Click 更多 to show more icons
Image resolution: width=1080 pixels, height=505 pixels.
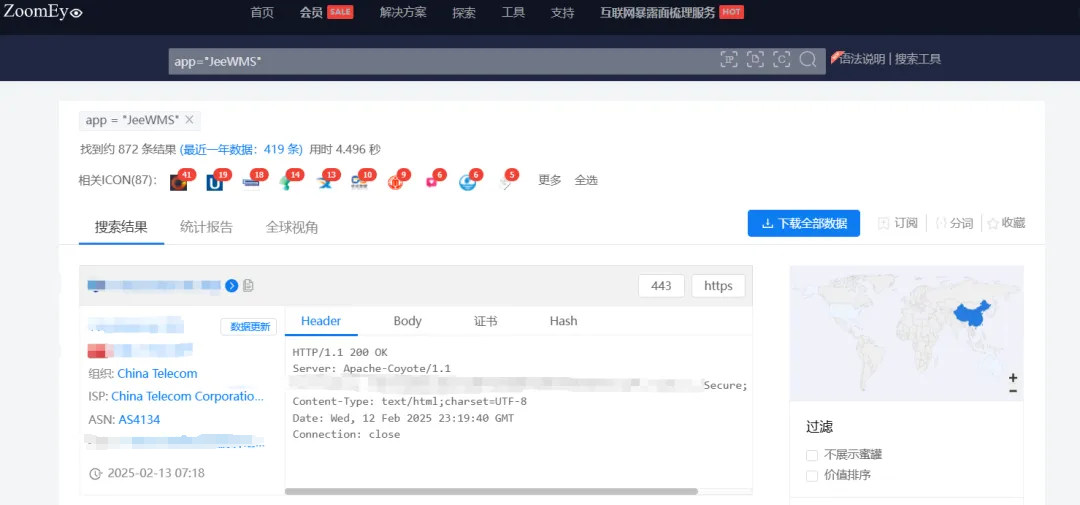[x=550, y=181]
